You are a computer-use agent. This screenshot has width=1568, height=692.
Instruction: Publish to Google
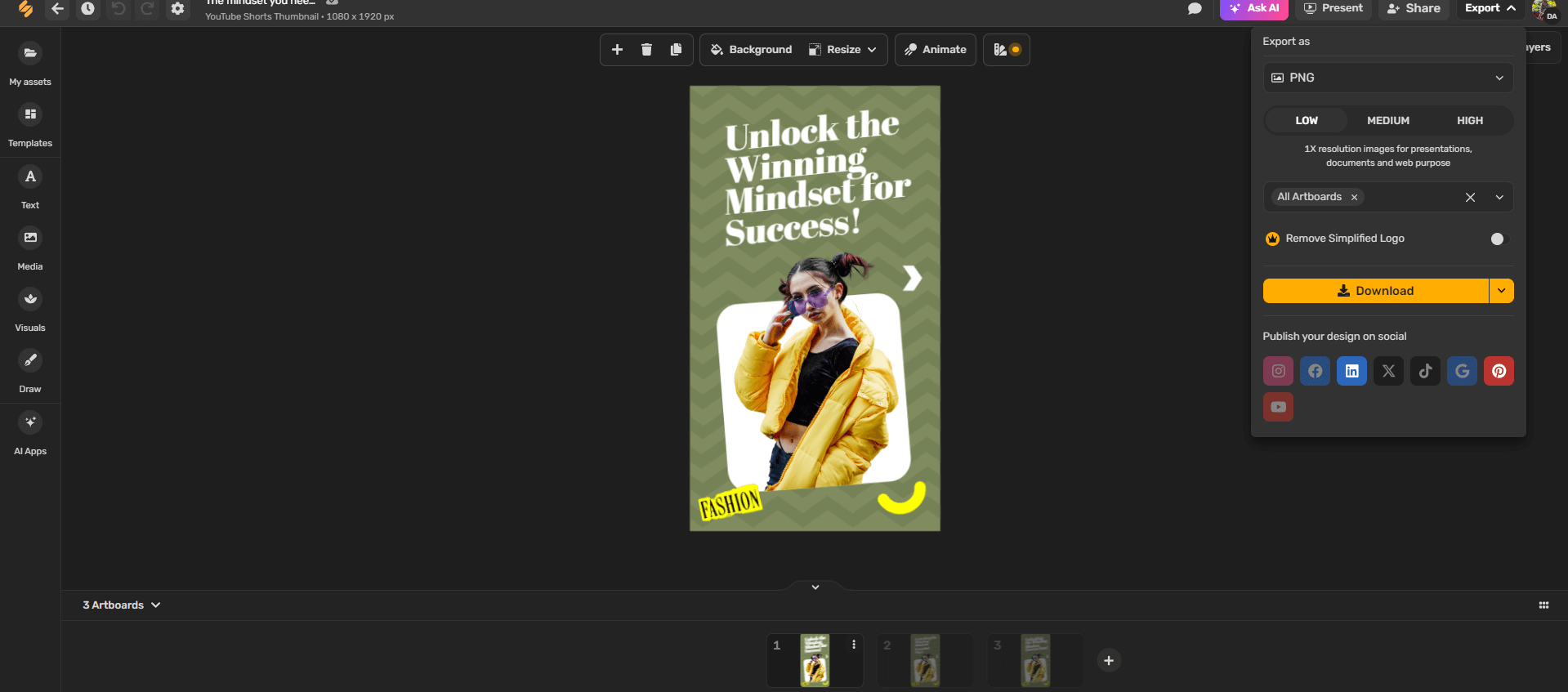click(1462, 371)
